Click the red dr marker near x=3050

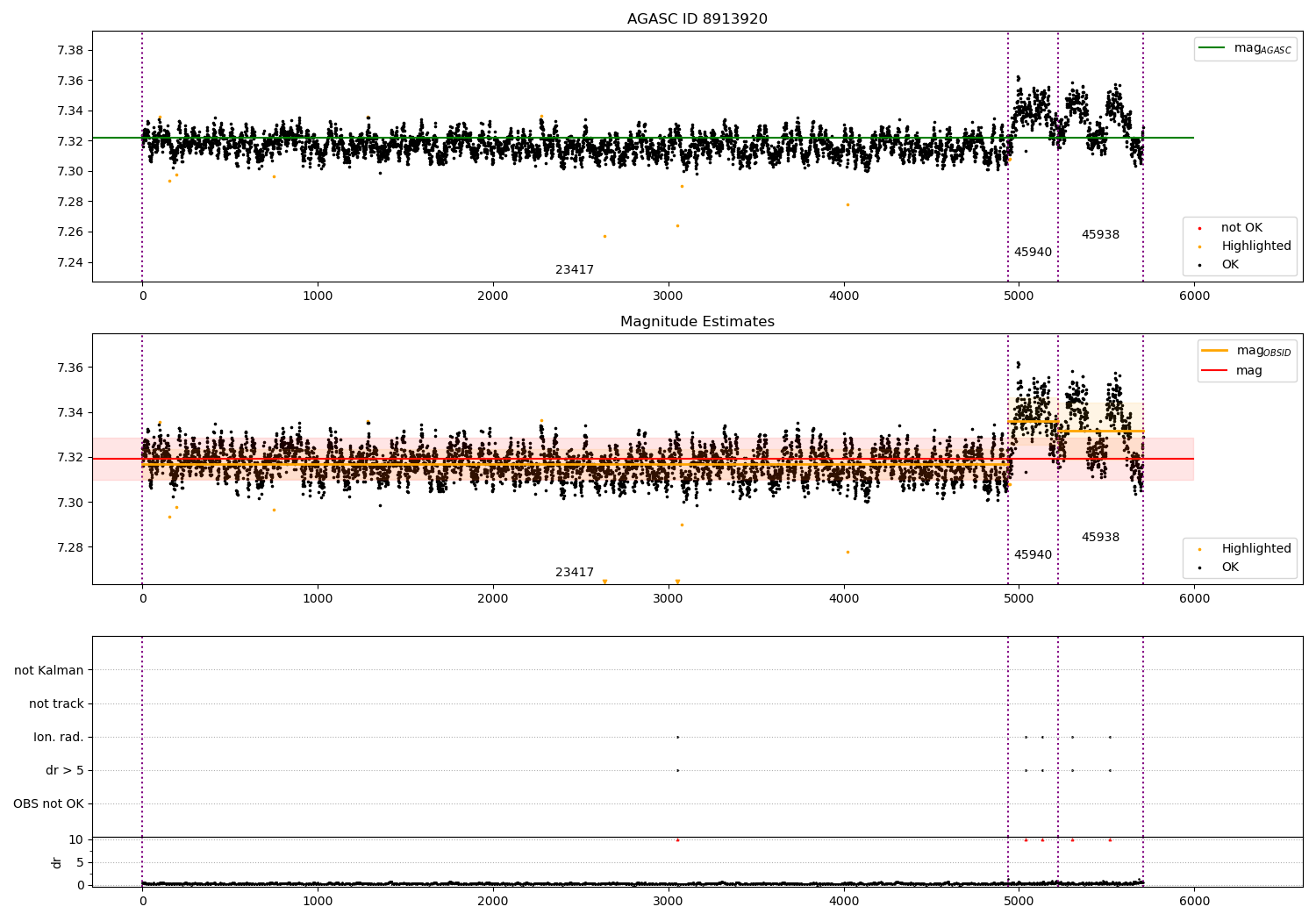(677, 840)
